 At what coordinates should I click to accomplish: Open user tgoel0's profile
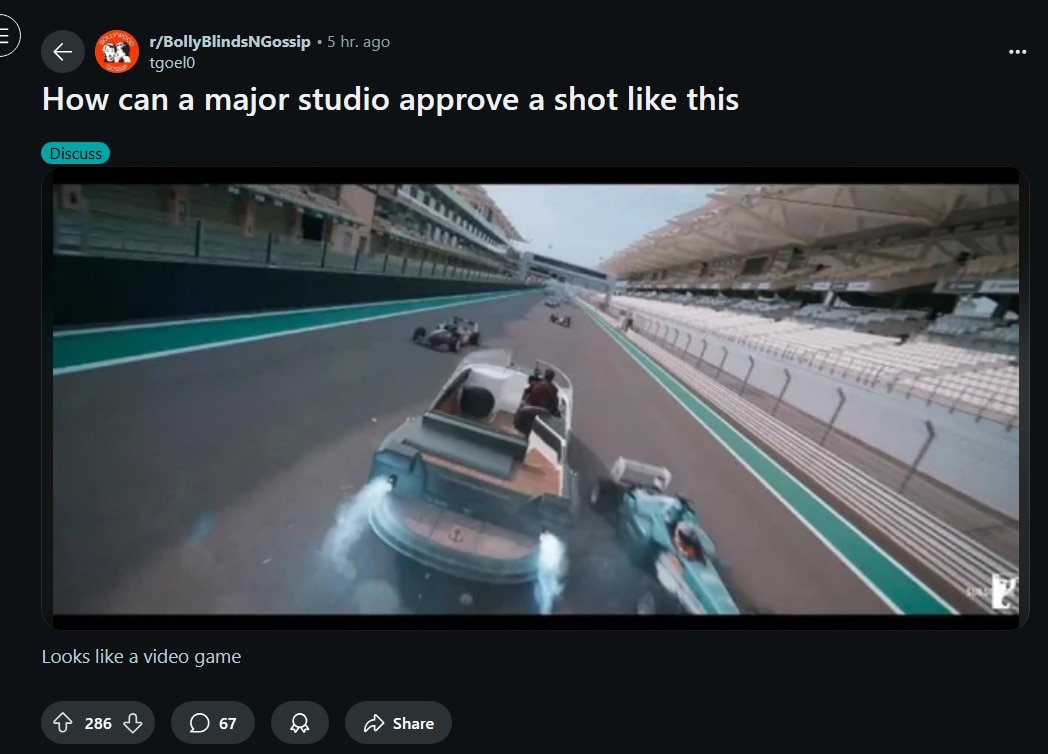click(x=172, y=63)
